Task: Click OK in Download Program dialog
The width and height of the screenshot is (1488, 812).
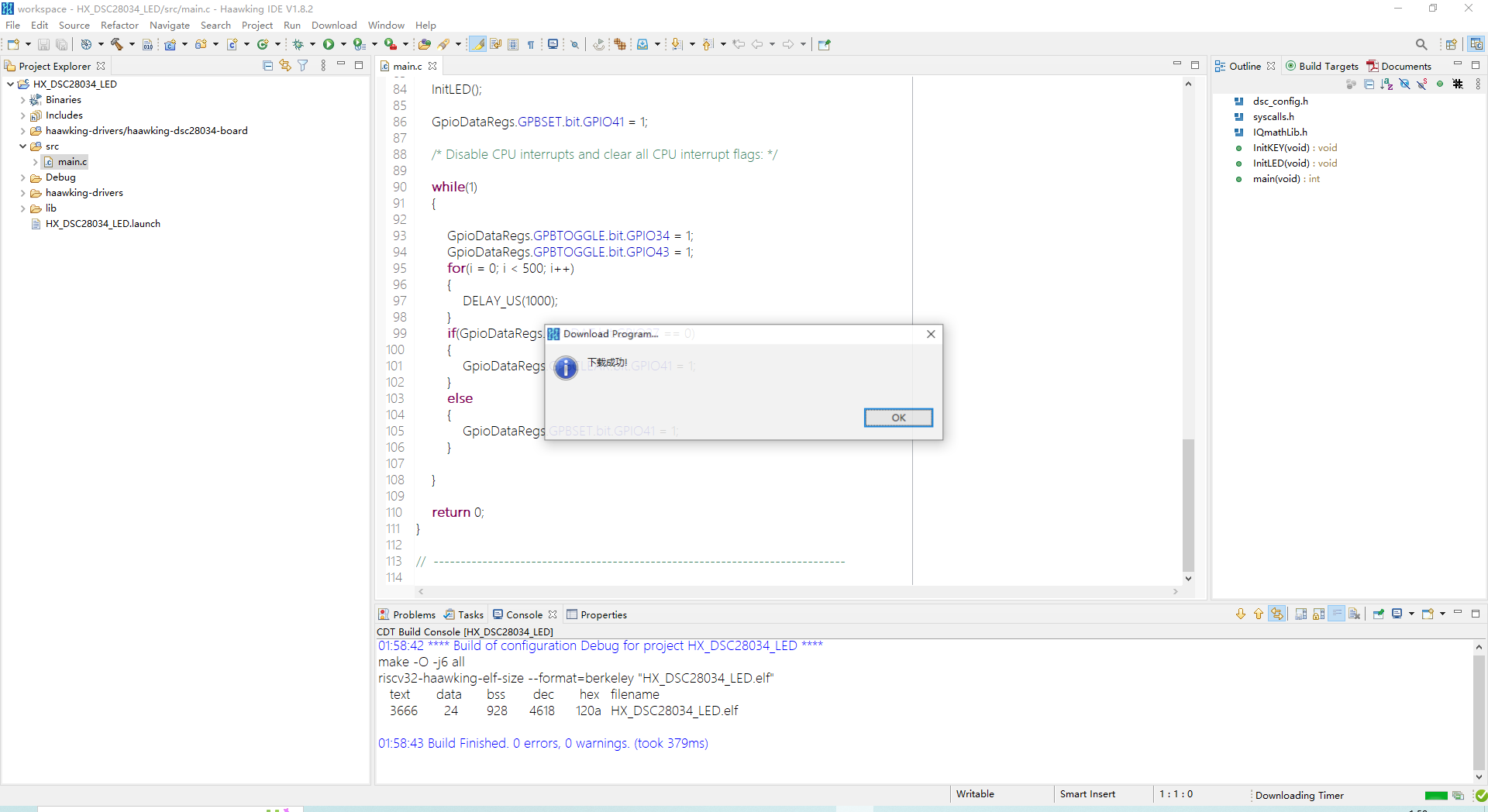Action: [x=898, y=418]
